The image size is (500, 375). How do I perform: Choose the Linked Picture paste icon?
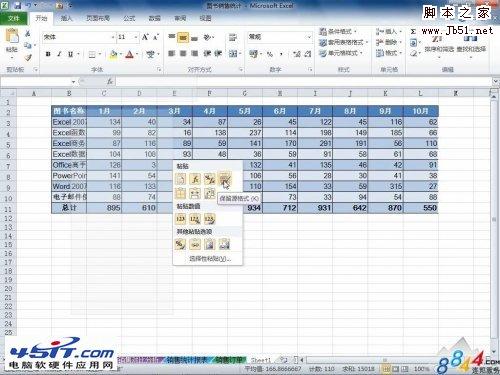(x=224, y=245)
